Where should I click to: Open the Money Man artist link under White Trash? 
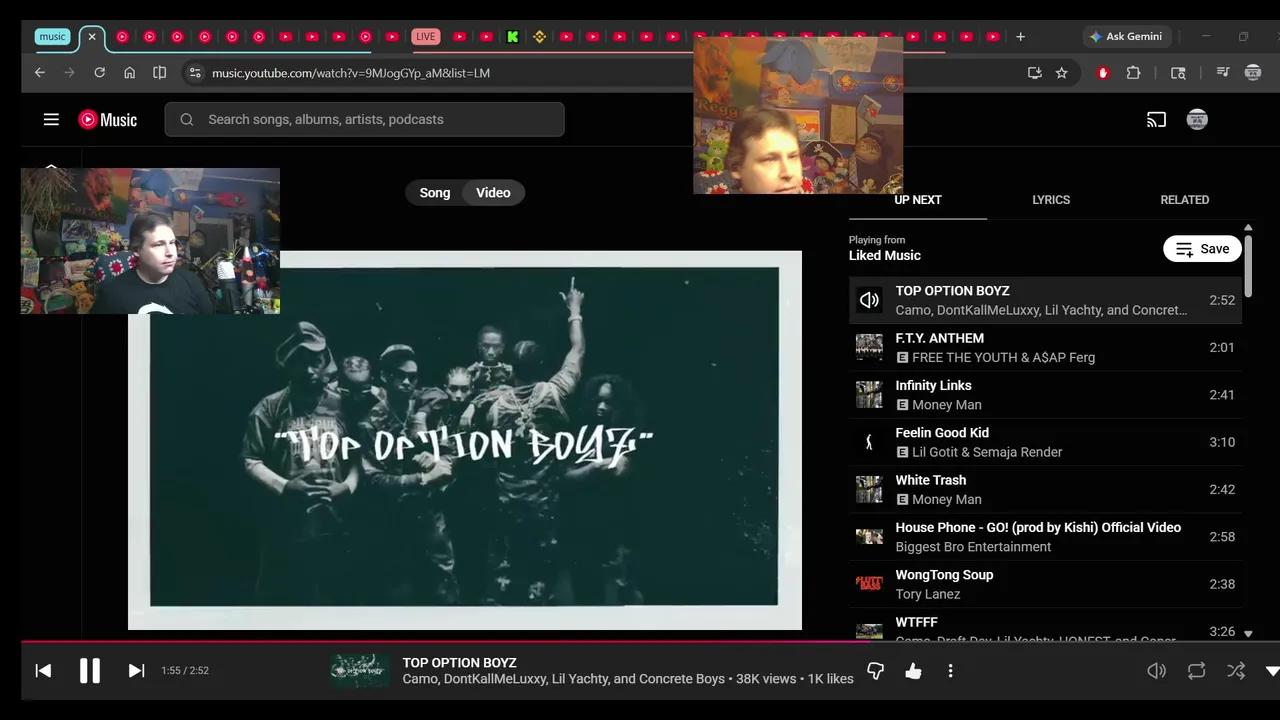coord(946,499)
